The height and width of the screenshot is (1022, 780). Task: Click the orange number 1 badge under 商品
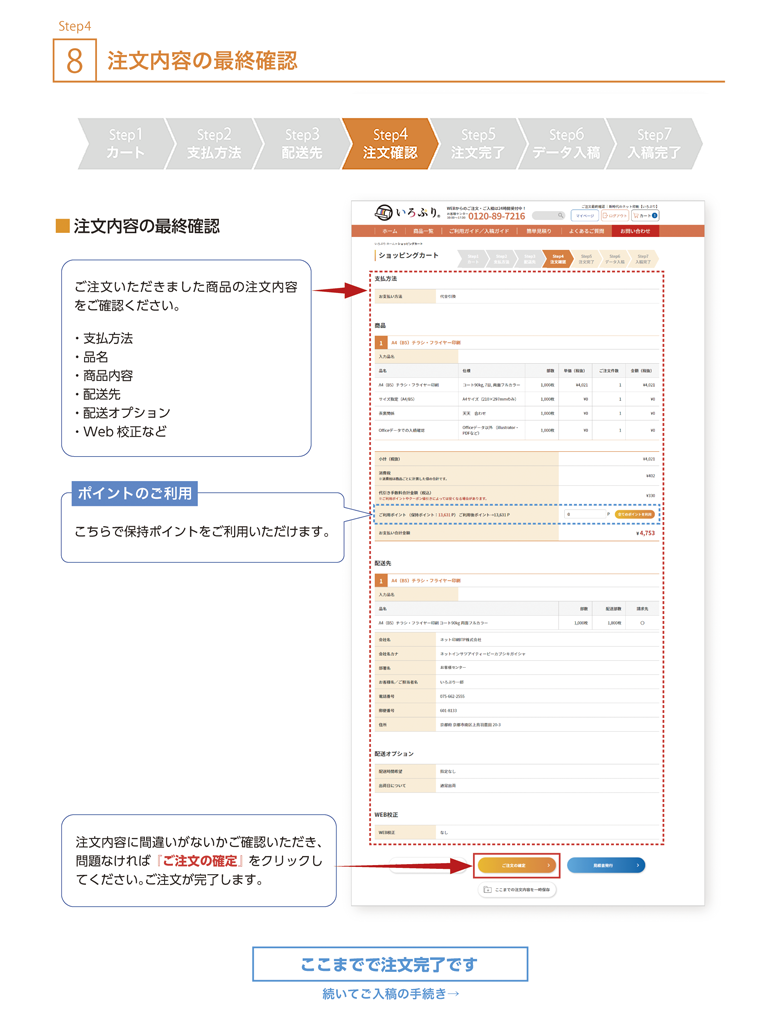pos(381,343)
